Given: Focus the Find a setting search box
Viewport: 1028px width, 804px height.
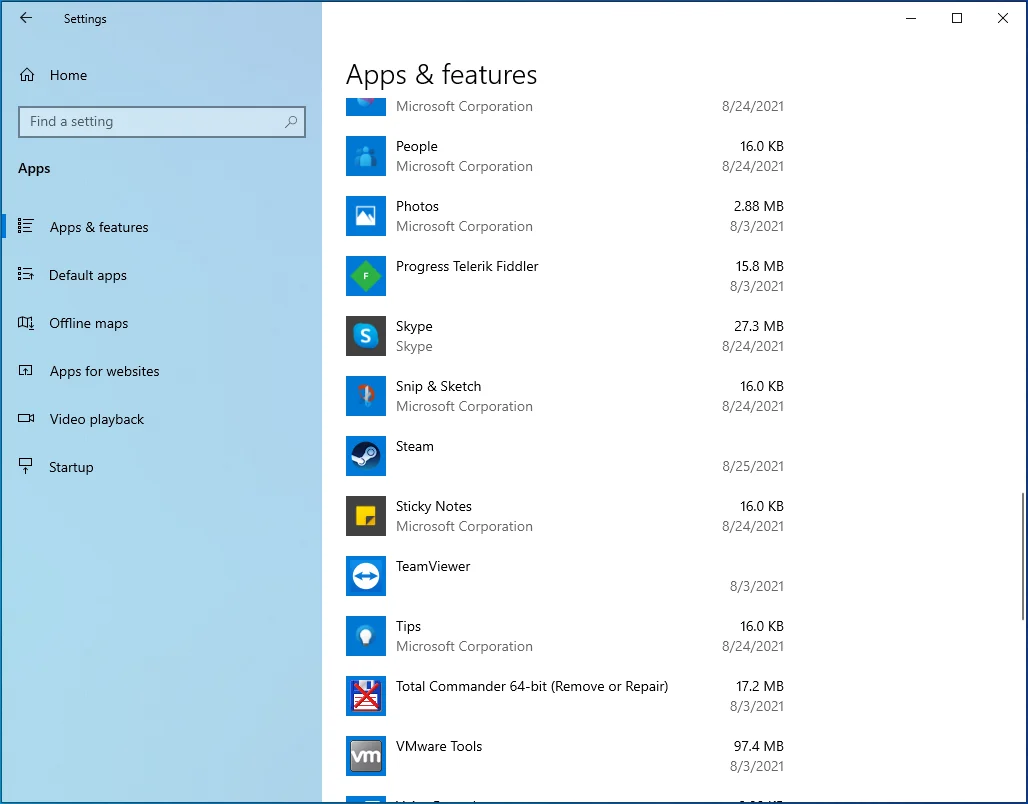Looking at the screenshot, I should click(162, 121).
